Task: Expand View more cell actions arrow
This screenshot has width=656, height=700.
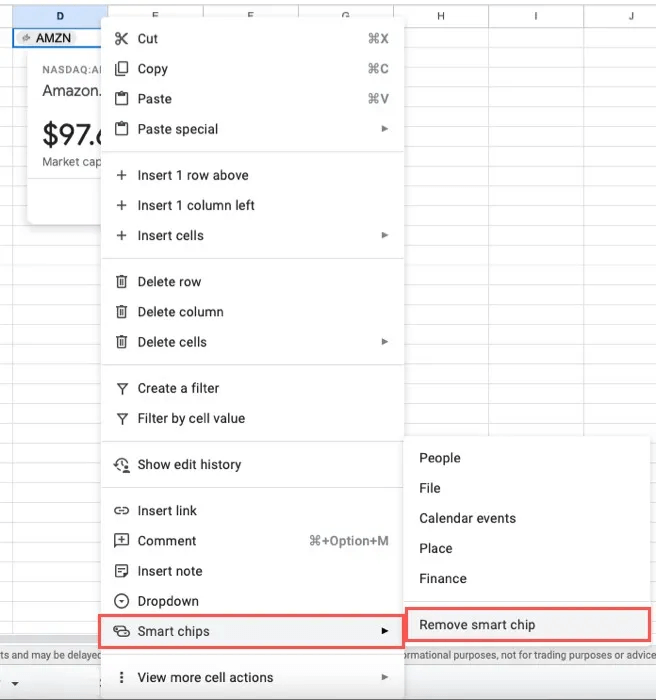Action: [384, 677]
